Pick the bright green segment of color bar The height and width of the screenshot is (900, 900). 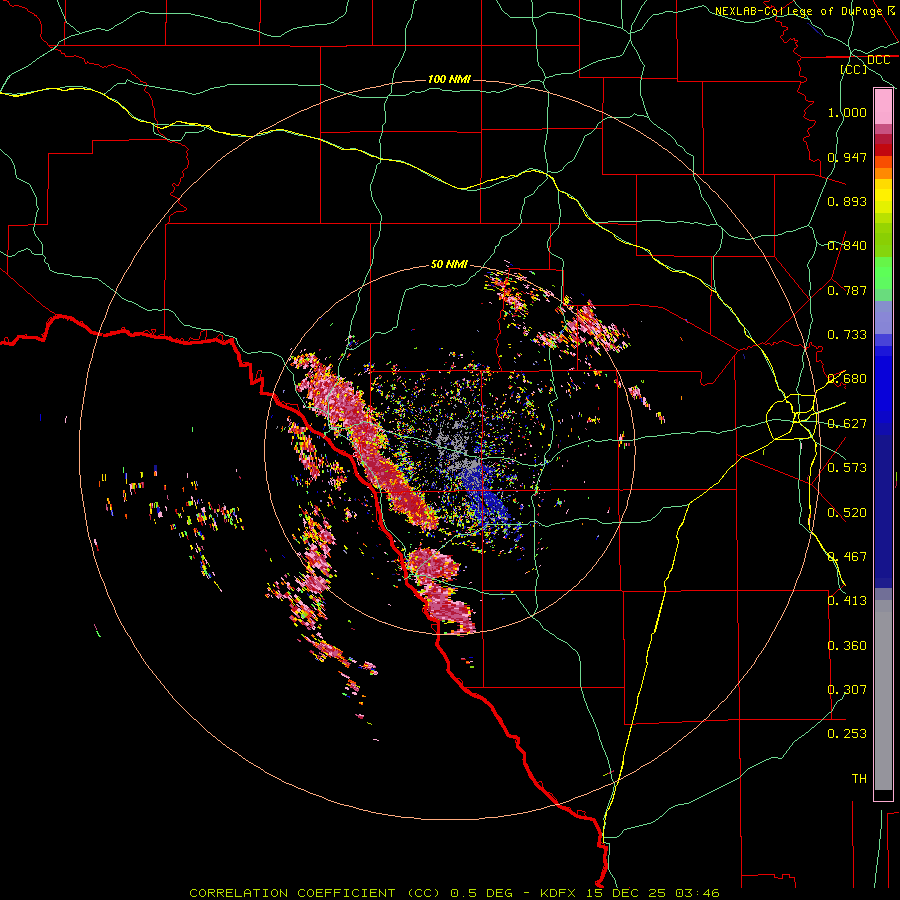883,273
